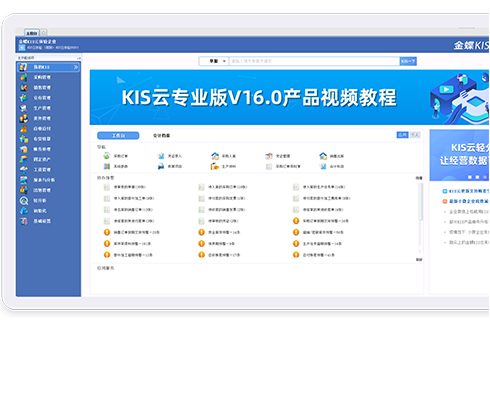Screen dimensions: 490x420
Task: Open first news link with blue icon
Action: point(465,191)
